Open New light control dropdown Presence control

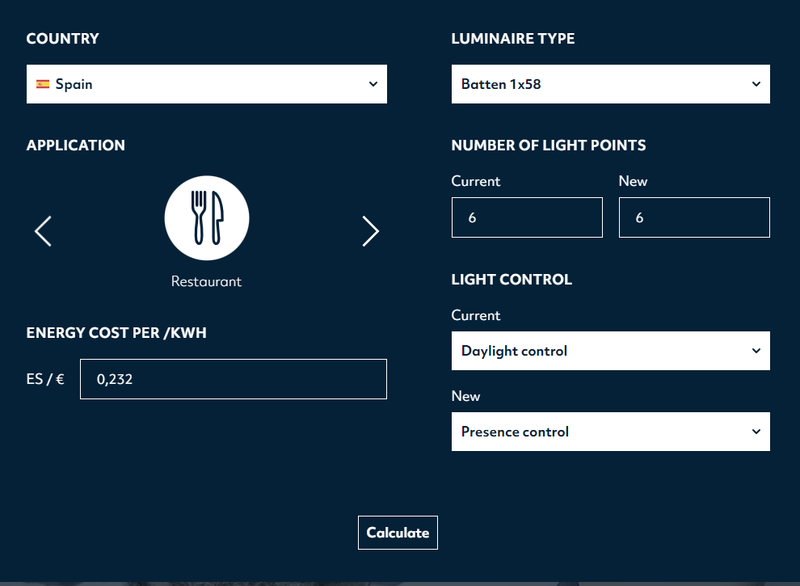coord(611,431)
